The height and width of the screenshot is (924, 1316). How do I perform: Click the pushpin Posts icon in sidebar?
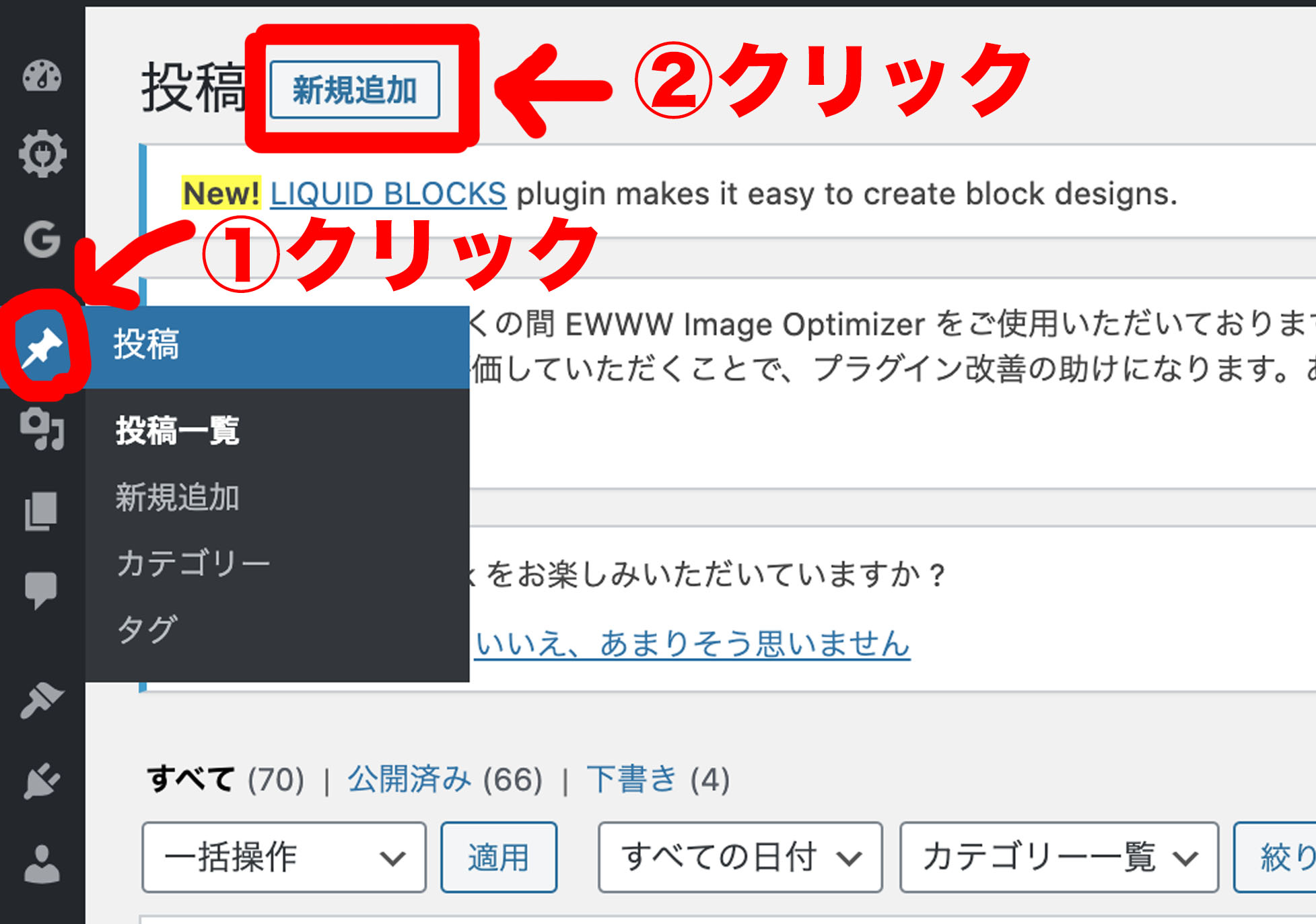42,347
